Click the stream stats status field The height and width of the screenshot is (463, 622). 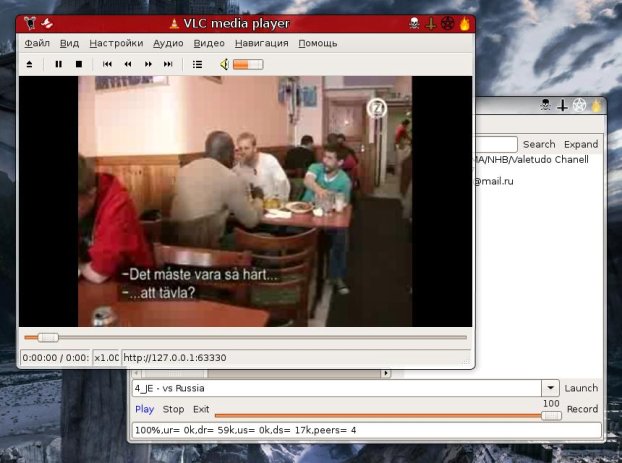pos(367,430)
